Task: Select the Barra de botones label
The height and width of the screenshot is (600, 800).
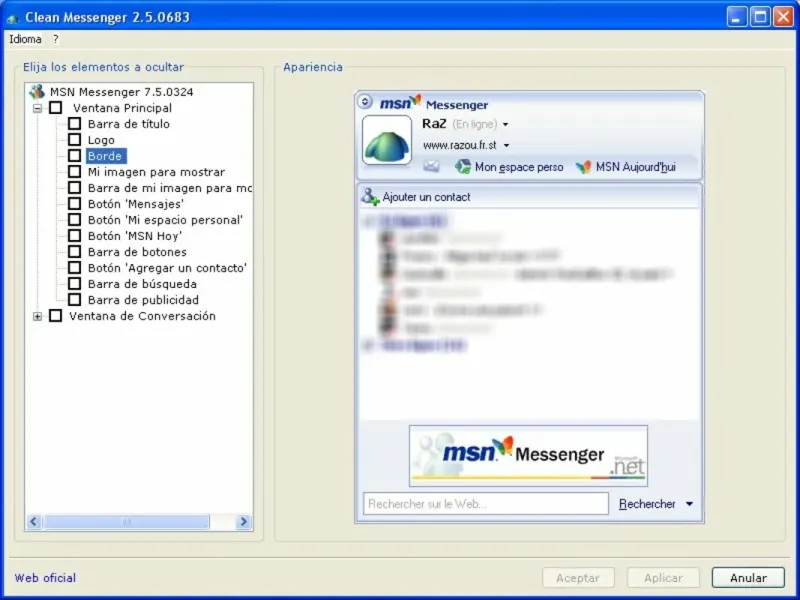Action: [x=137, y=252]
